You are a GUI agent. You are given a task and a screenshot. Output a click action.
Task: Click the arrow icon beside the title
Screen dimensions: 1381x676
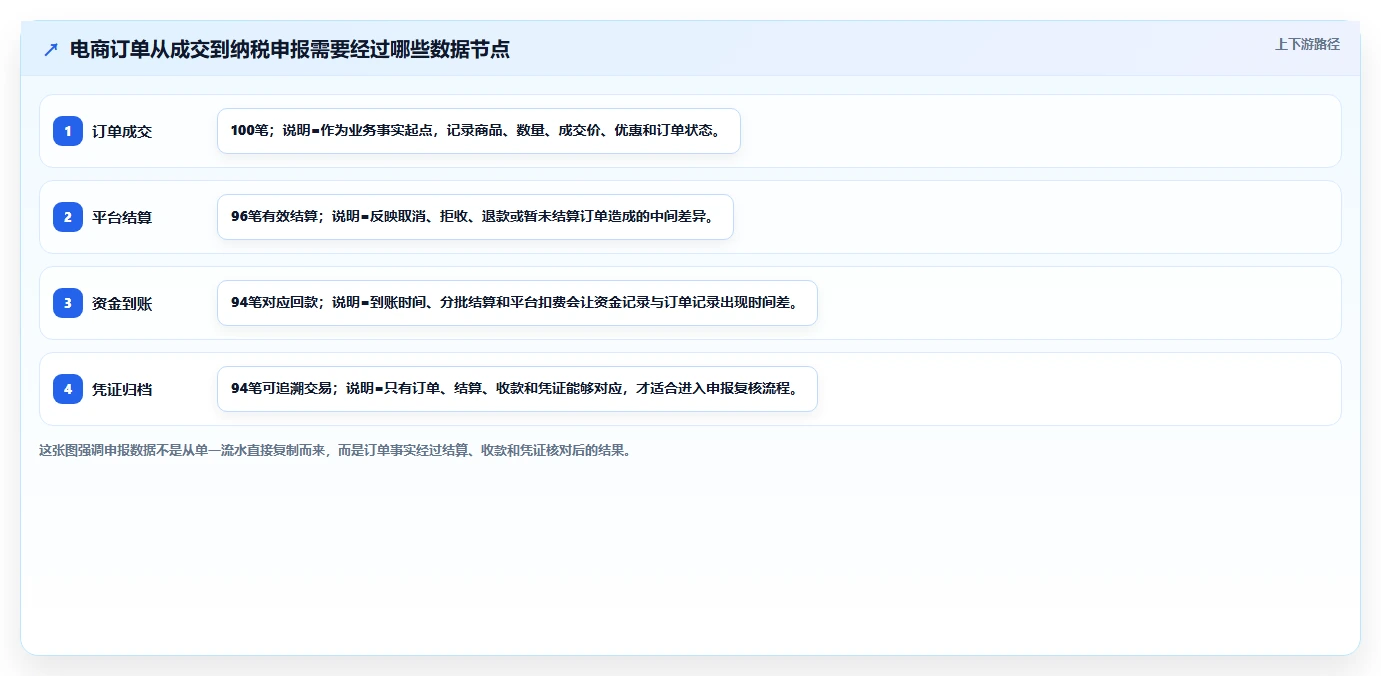tap(51, 49)
